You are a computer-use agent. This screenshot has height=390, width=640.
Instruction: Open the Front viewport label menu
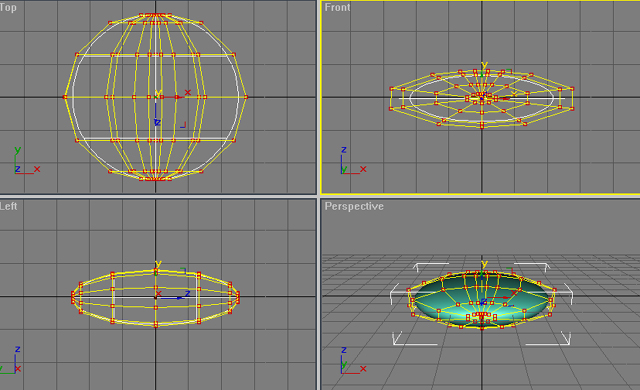click(337, 7)
